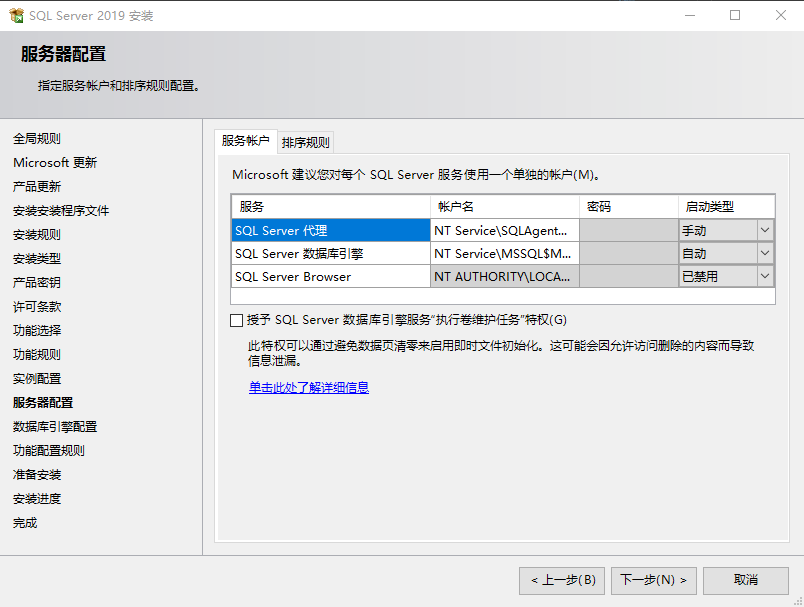Click 功能规则 step in sidebar
804x607 pixels.
[37, 354]
